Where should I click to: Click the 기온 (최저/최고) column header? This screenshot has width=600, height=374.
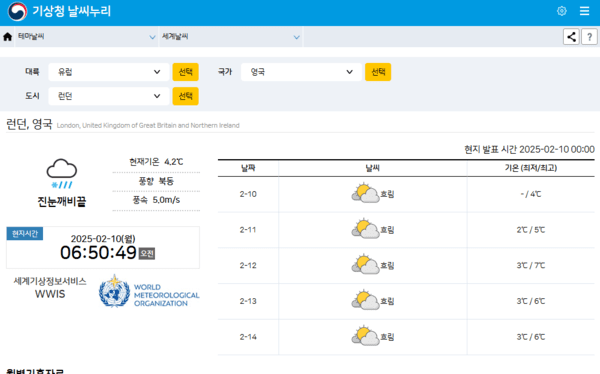pos(531,168)
